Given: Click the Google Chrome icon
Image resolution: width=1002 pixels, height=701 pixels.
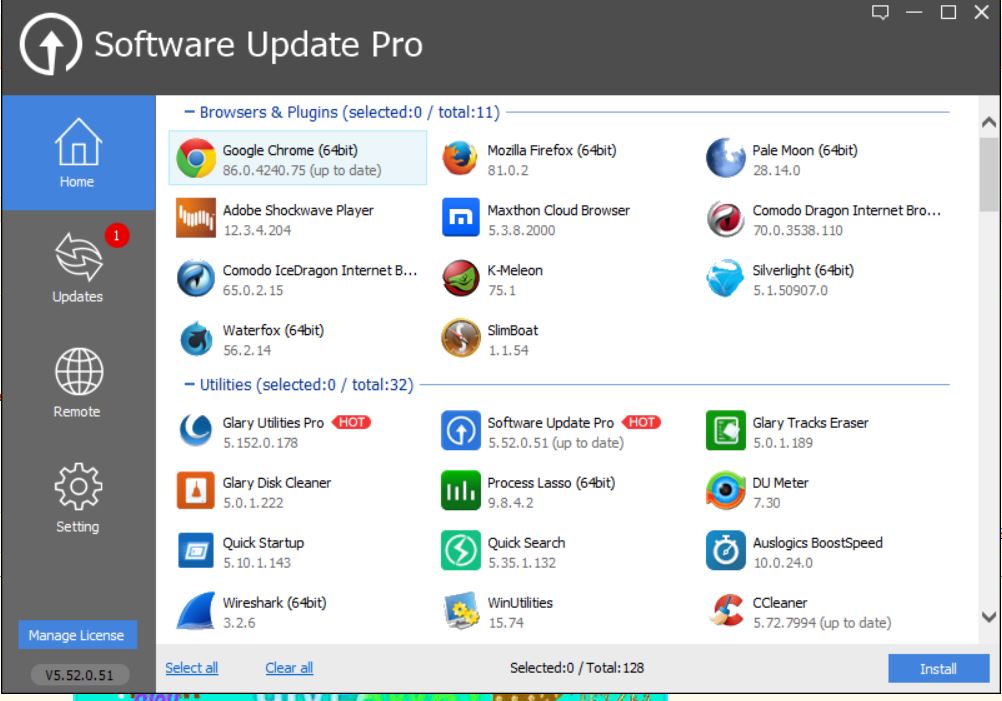Looking at the screenshot, I should click(x=196, y=158).
